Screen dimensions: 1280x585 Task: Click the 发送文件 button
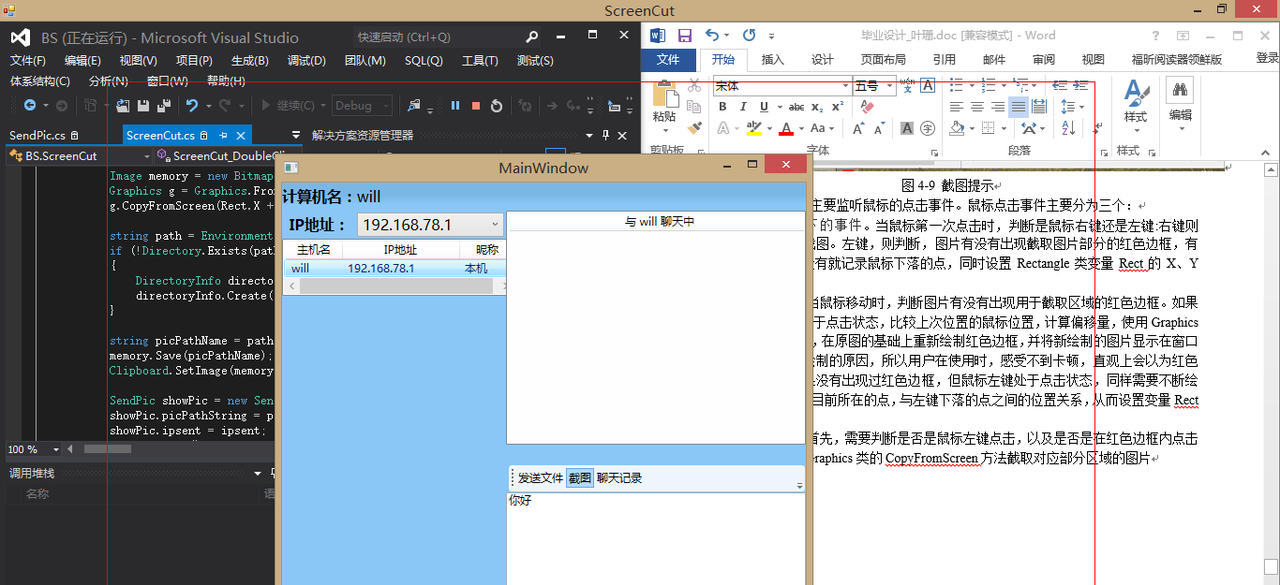pyautogui.click(x=542, y=477)
